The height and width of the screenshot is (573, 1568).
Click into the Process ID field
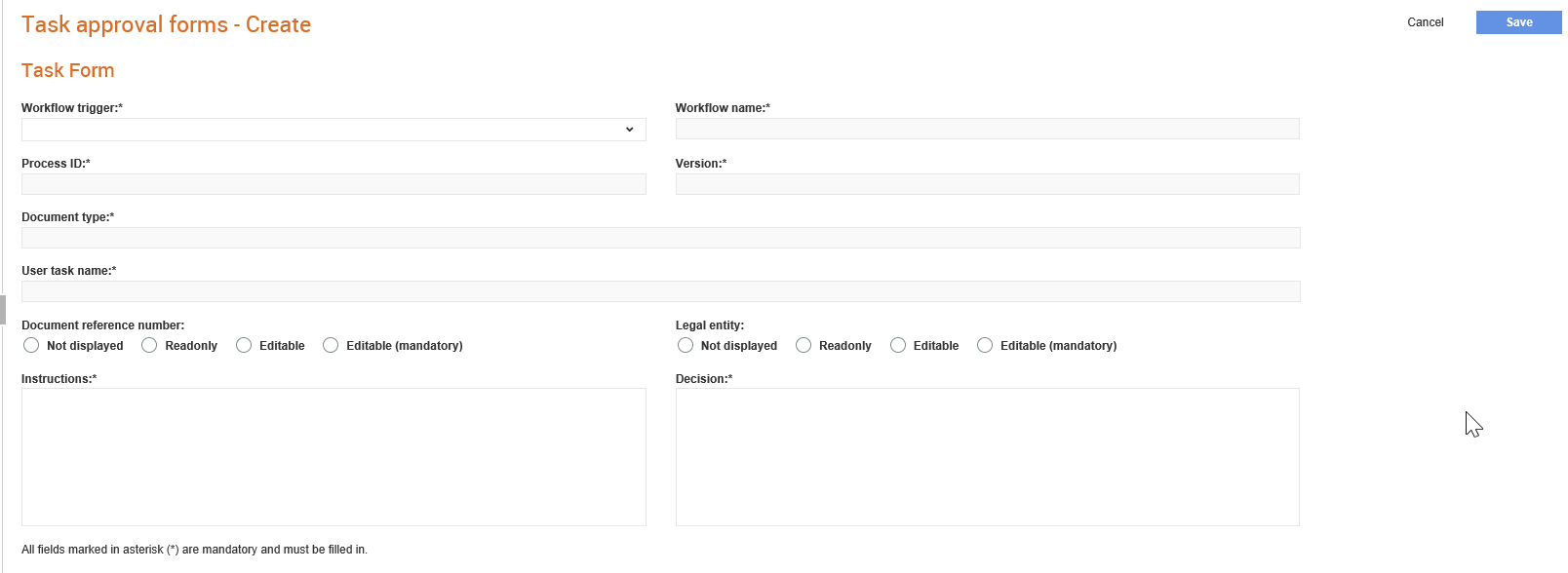pos(333,184)
